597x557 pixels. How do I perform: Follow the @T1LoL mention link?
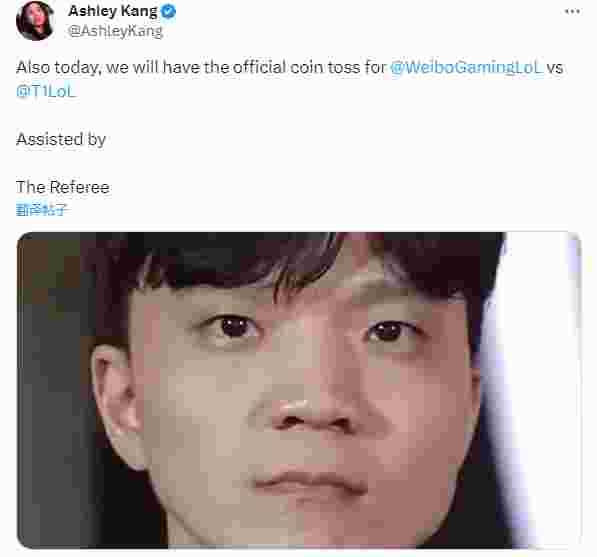point(46,91)
